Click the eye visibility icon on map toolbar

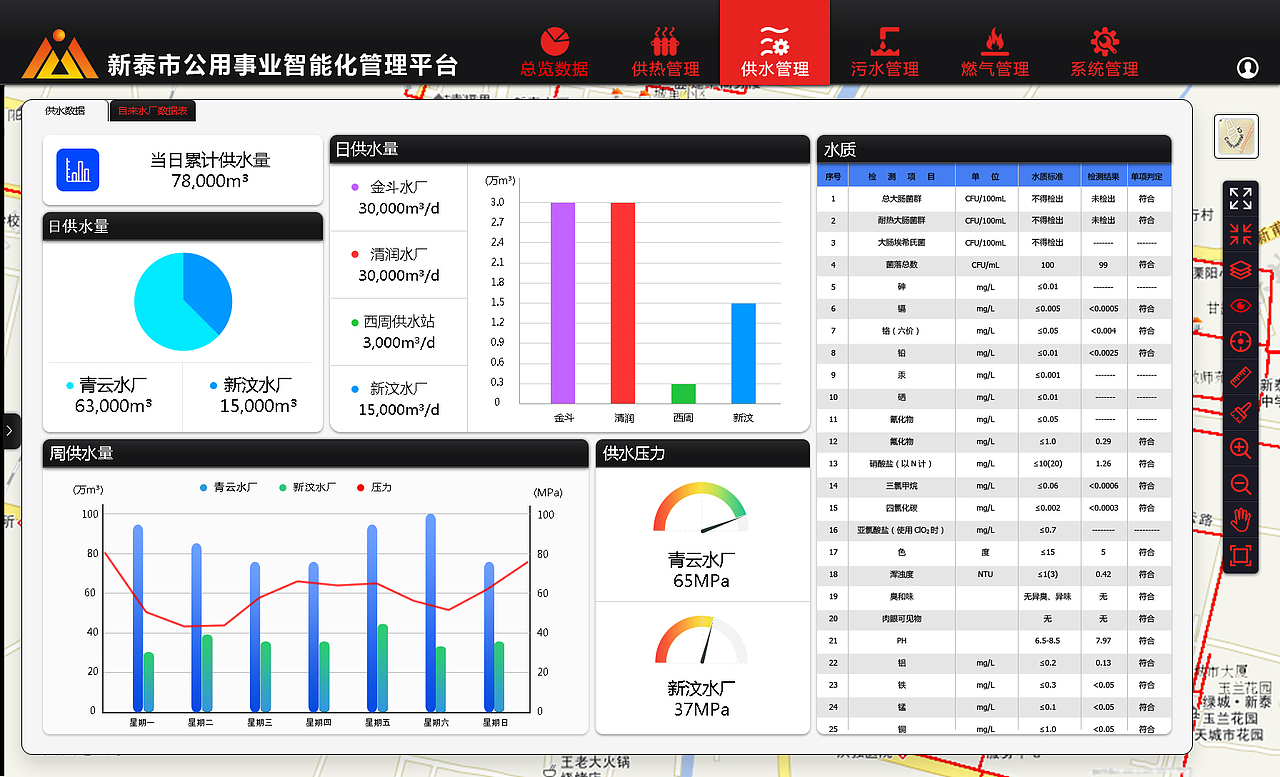click(1240, 305)
